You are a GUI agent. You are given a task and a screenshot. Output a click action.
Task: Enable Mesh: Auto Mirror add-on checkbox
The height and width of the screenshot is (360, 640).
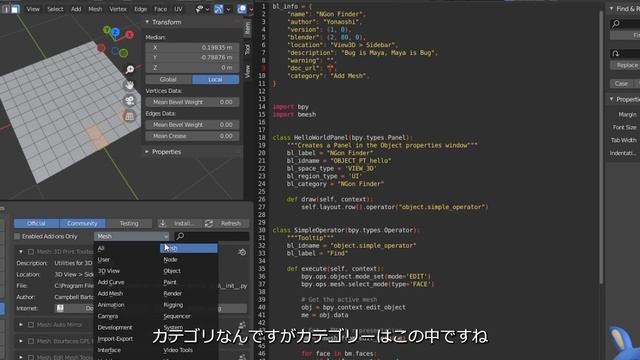coord(31,325)
